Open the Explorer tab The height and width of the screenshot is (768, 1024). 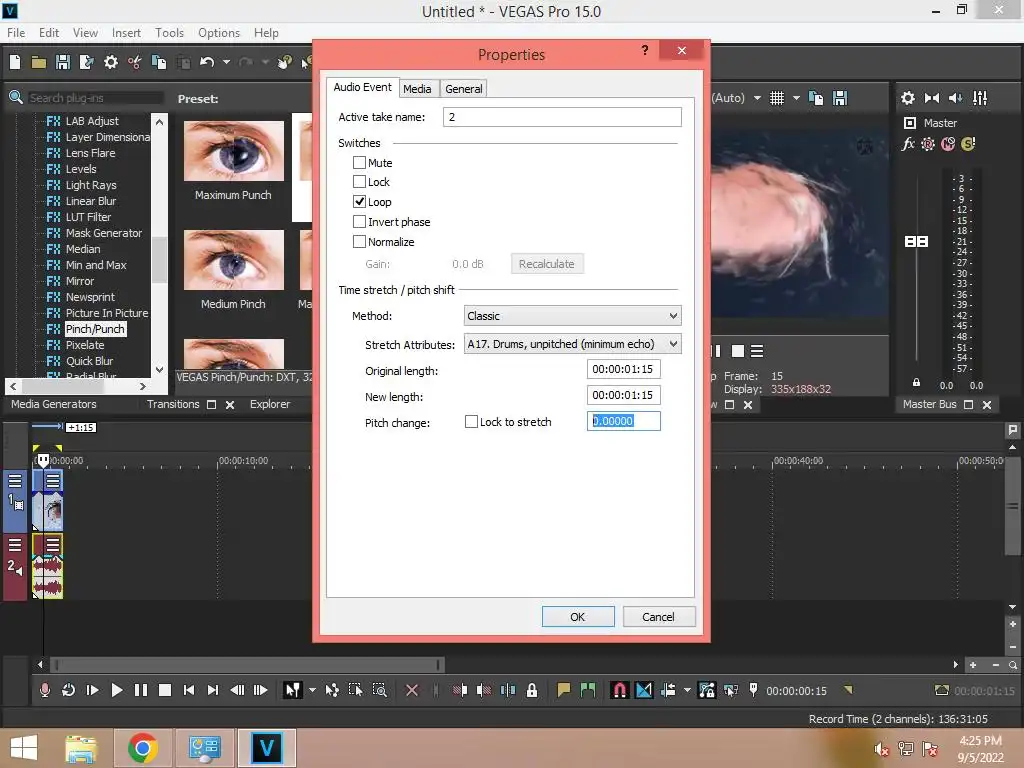pos(270,404)
